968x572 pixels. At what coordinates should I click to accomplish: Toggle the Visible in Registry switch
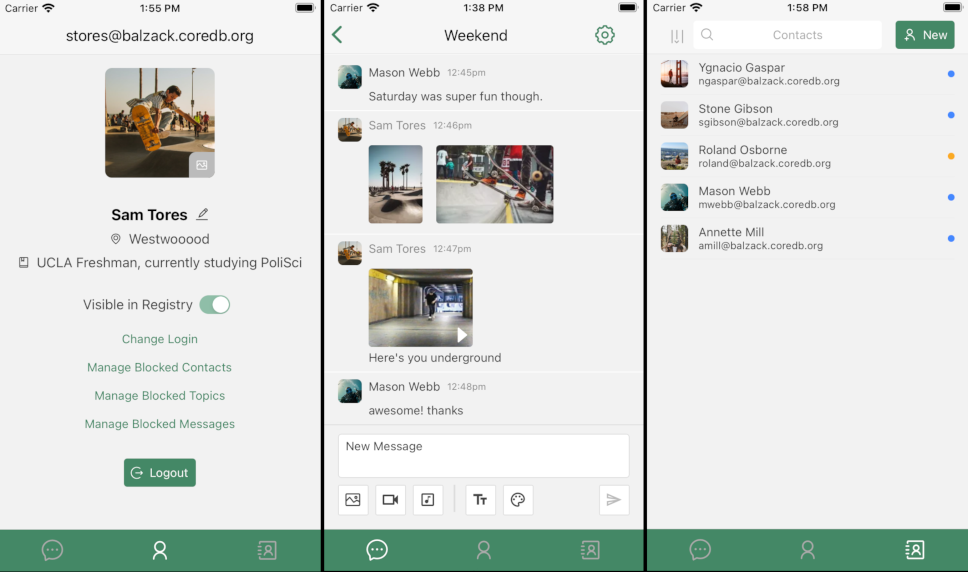click(x=214, y=305)
